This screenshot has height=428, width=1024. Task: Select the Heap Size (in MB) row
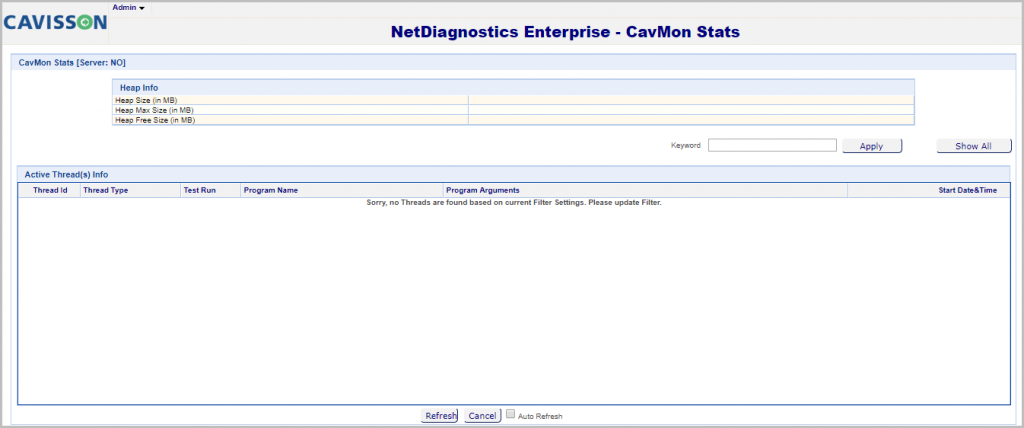(513, 100)
